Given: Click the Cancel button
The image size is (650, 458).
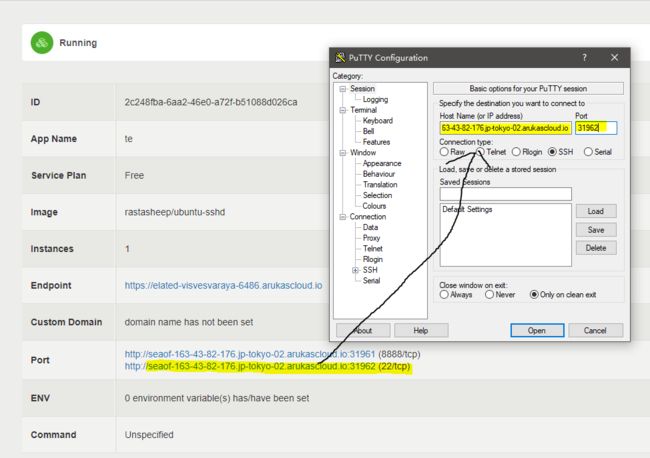Looking at the screenshot, I should pyautogui.click(x=595, y=330).
